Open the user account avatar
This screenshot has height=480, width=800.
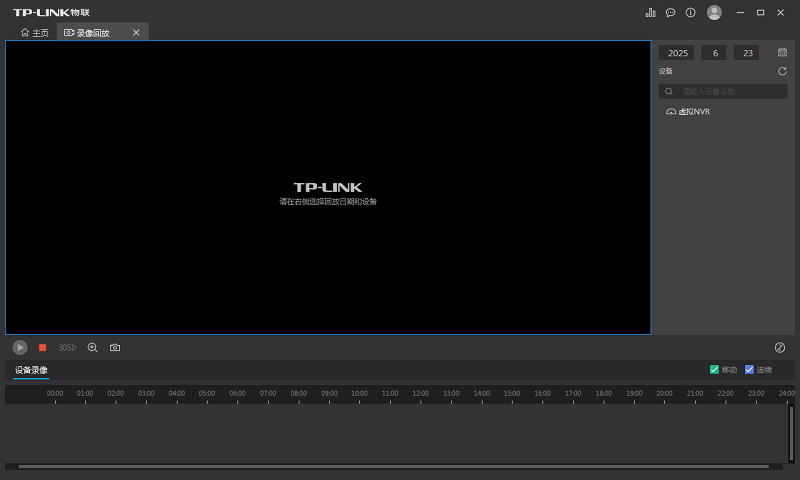[714, 13]
